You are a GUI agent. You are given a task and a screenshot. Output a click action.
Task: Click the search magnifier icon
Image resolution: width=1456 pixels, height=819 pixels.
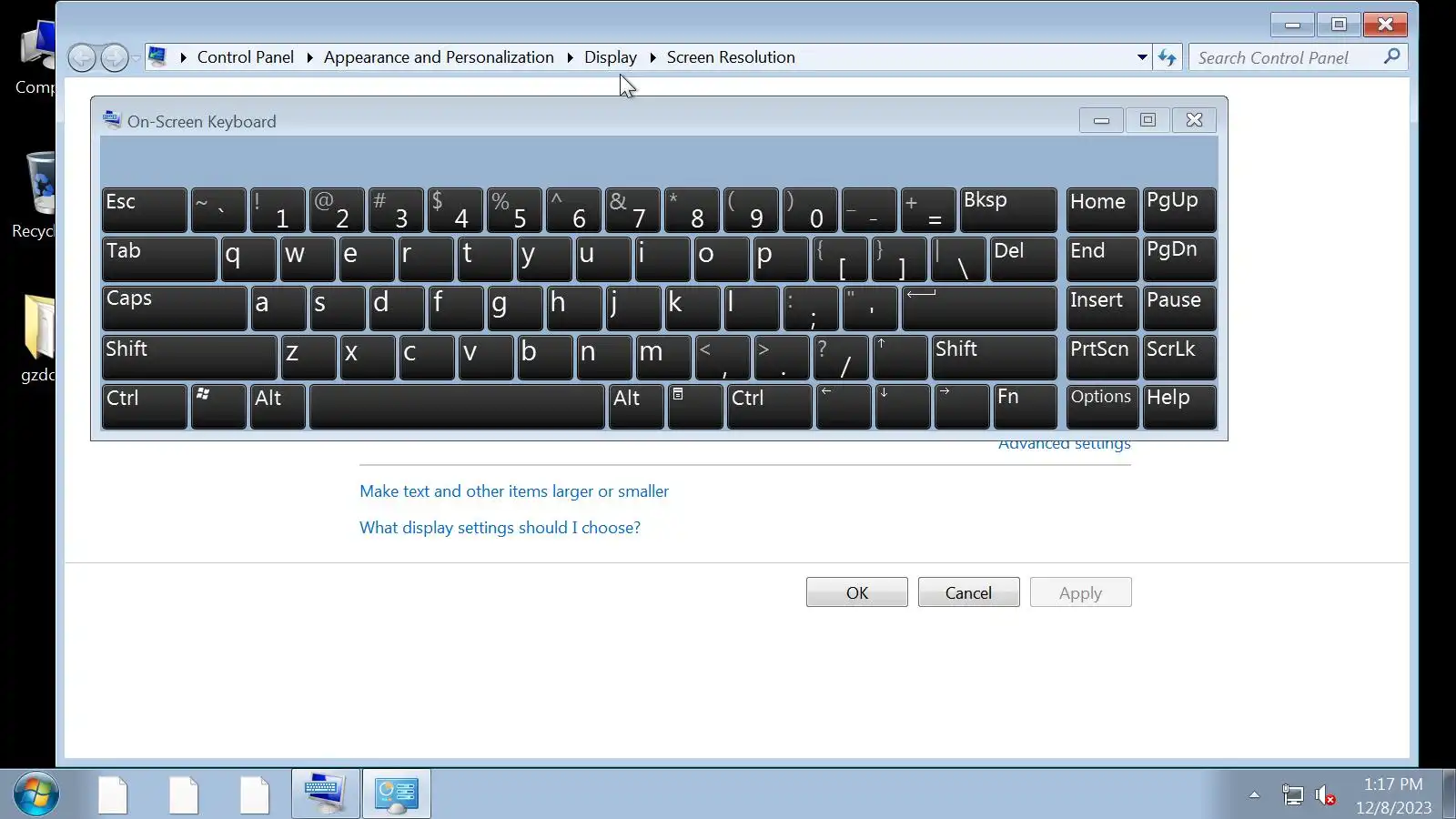[1391, 56]
